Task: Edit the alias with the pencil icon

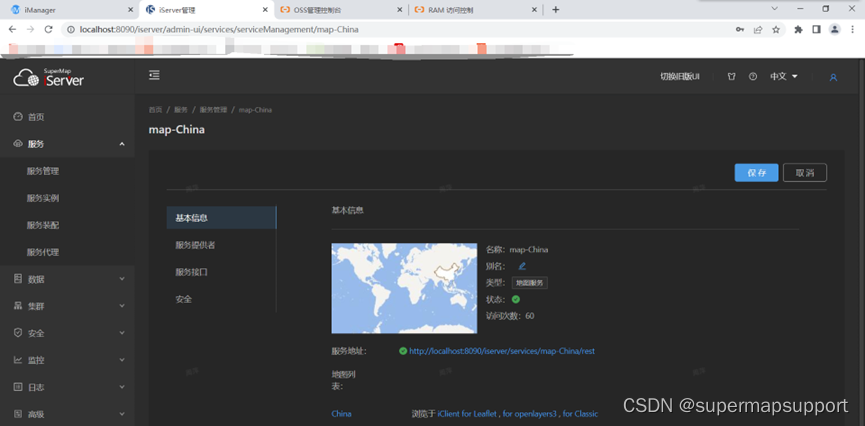Action: tap(522, 266)
